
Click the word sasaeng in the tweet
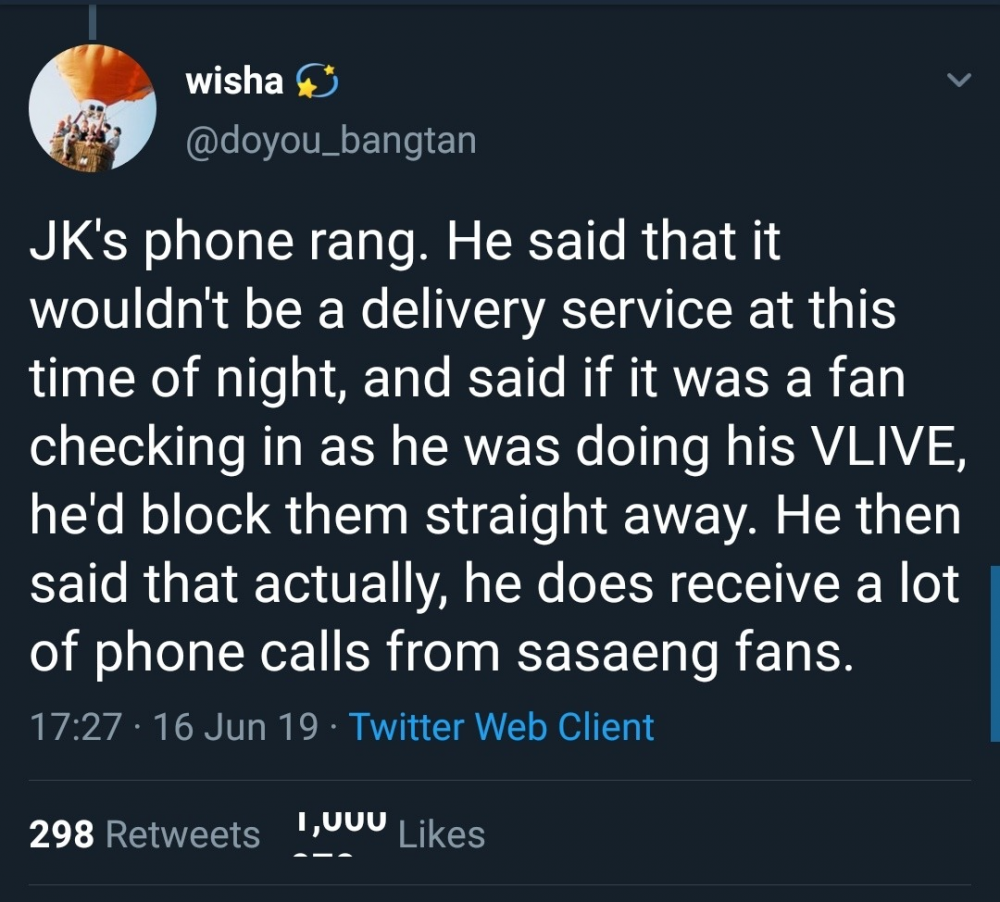[617, 653]
